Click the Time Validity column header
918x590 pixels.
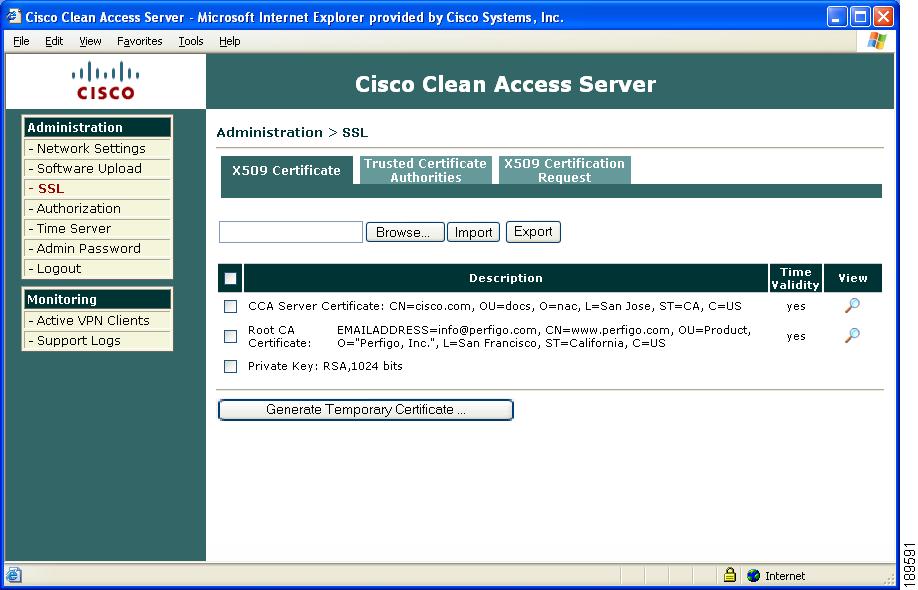coord(796,278)
